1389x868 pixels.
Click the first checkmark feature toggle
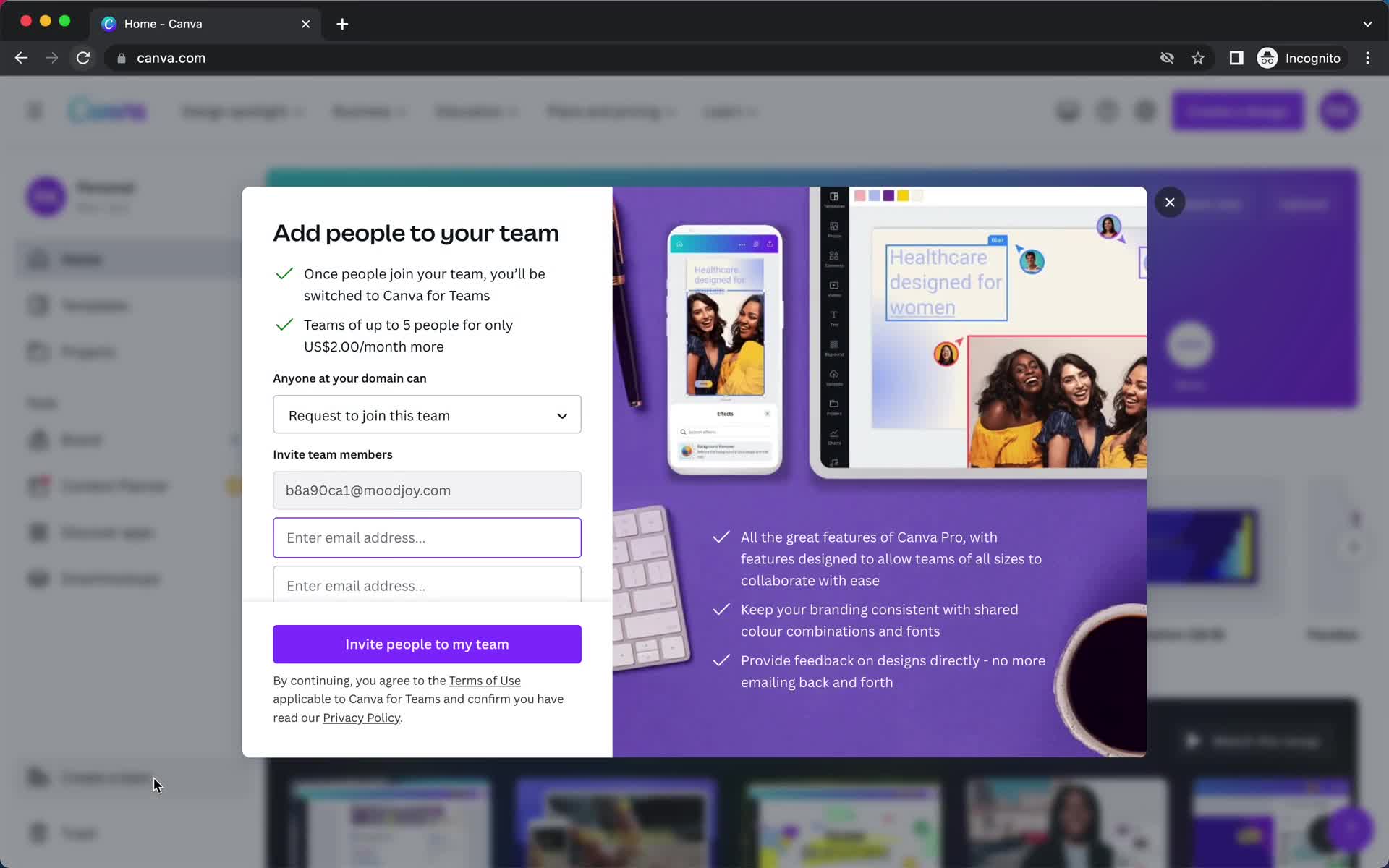tap(284, 273)
